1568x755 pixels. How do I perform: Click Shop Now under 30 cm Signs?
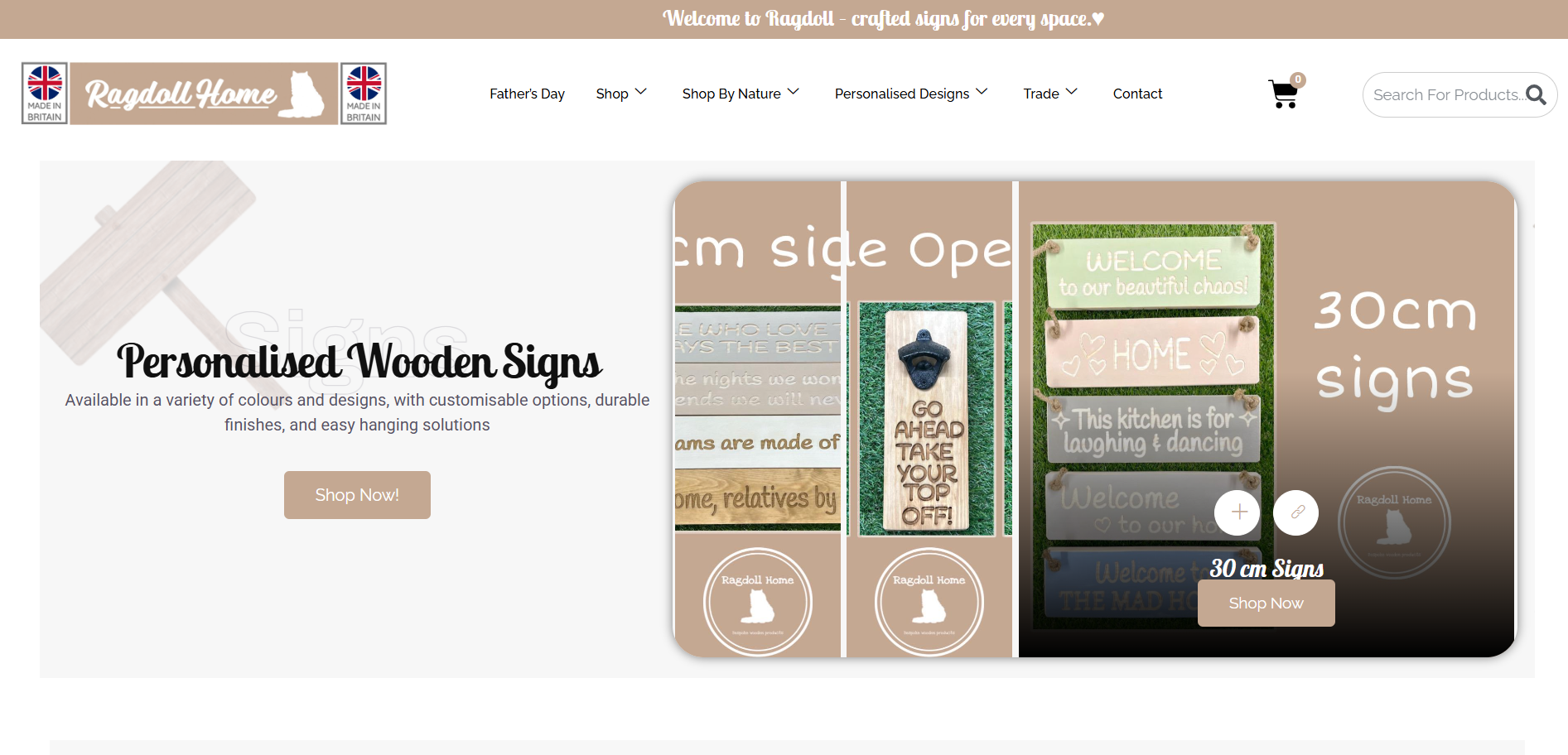point(1266,604)
